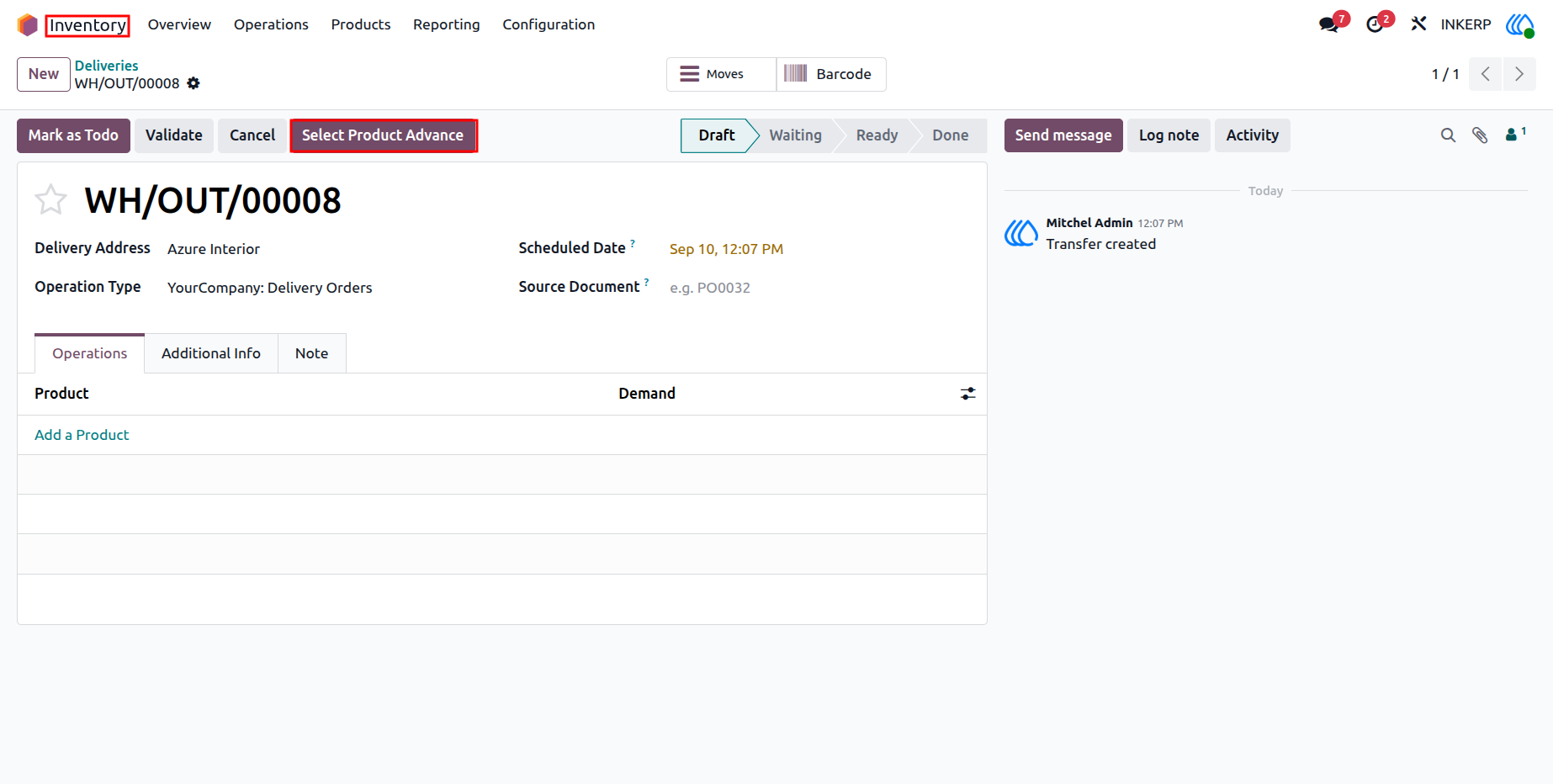Click the Add a Product link
The width and height of the screenshot is (1553, 784).
click(x=82, y=435)
